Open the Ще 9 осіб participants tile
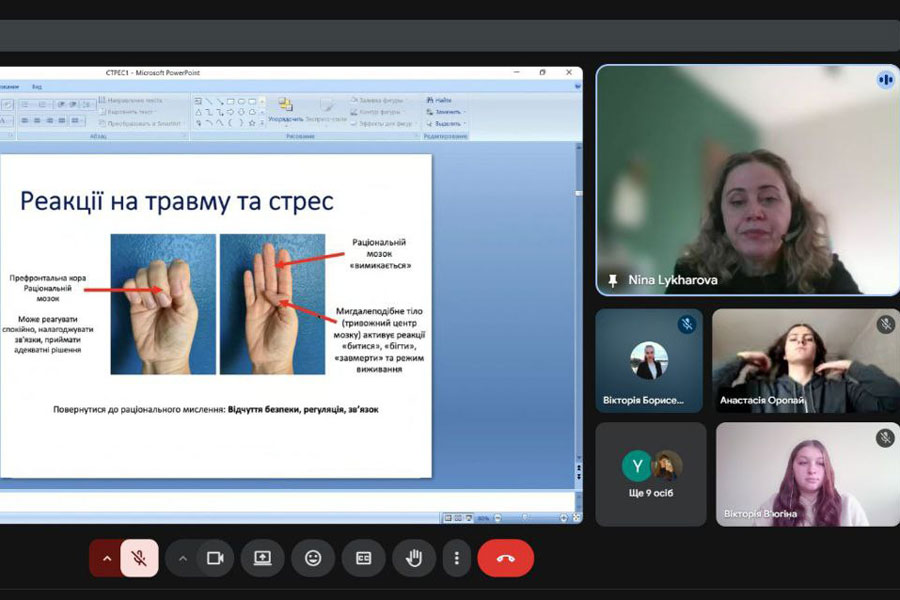The image size is (900, 600). [x=651, y=474]
